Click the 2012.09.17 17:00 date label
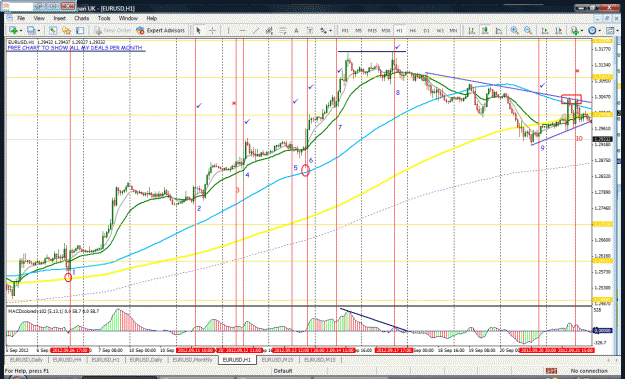Viewport: 625px width, 379px height. [395, 350]
